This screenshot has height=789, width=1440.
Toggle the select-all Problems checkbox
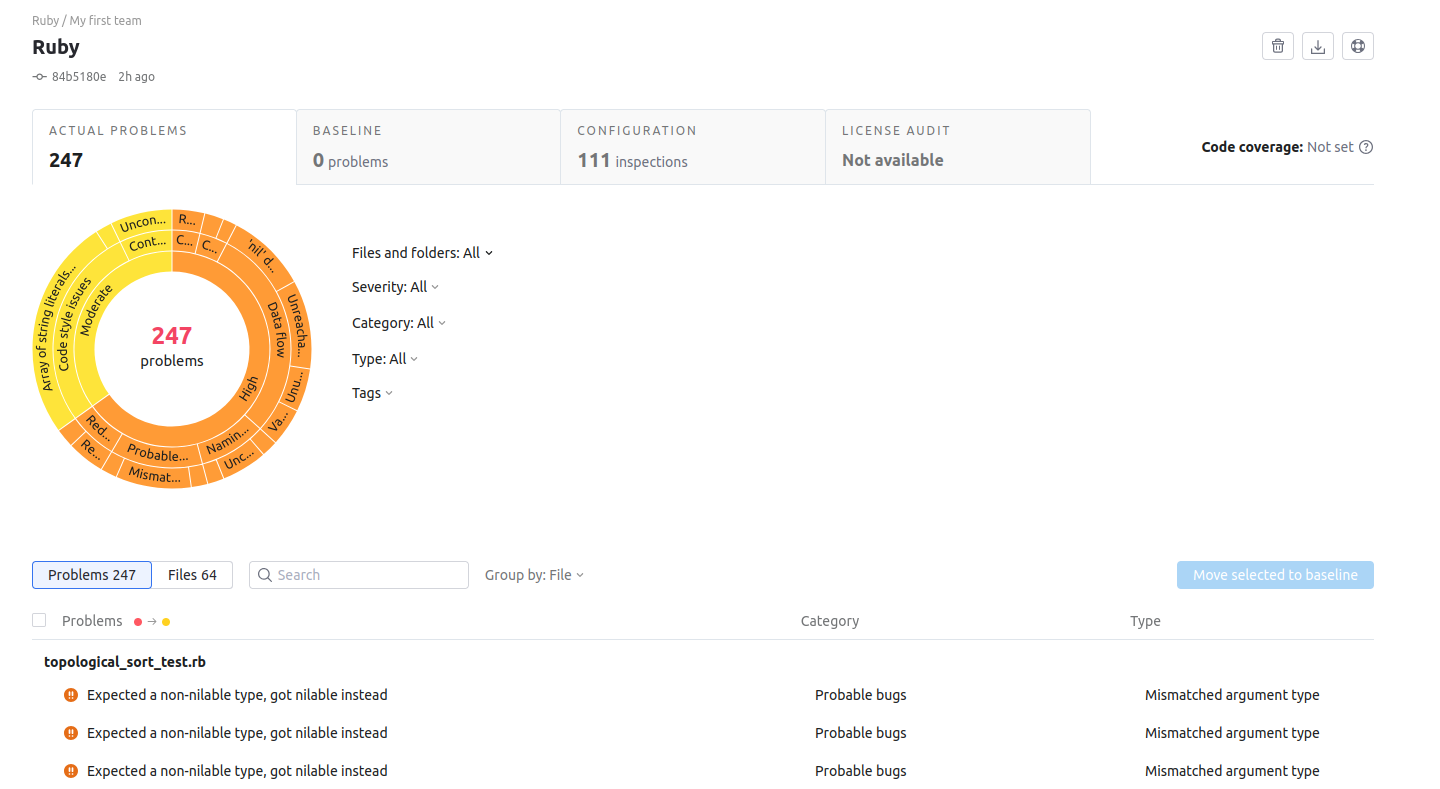39,620
